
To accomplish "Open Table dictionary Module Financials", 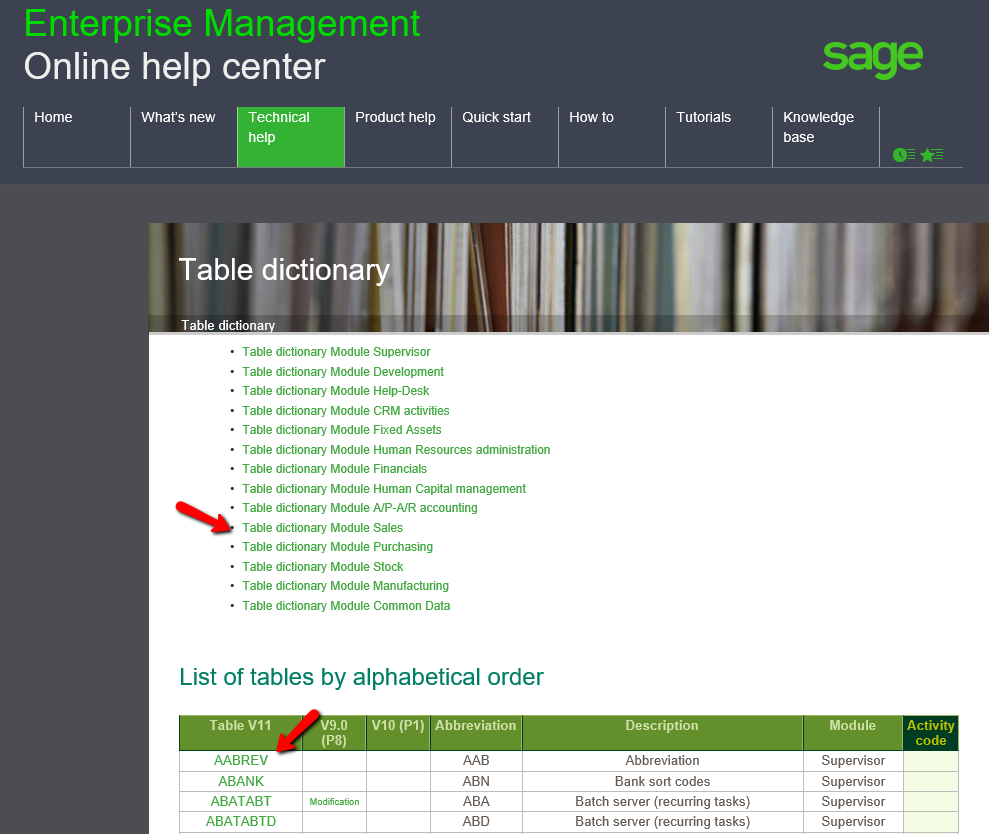I will point(334,469).
